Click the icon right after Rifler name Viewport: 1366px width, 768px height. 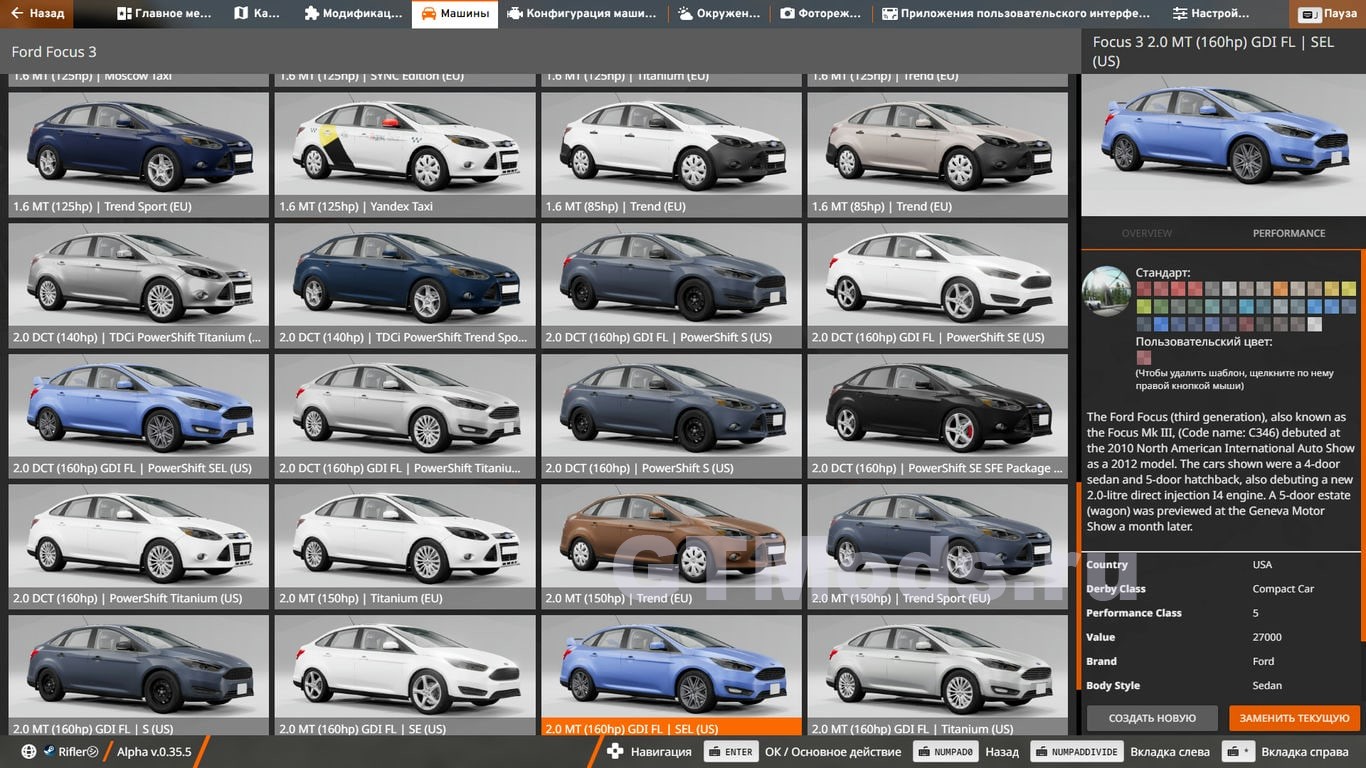click(92, 752)
